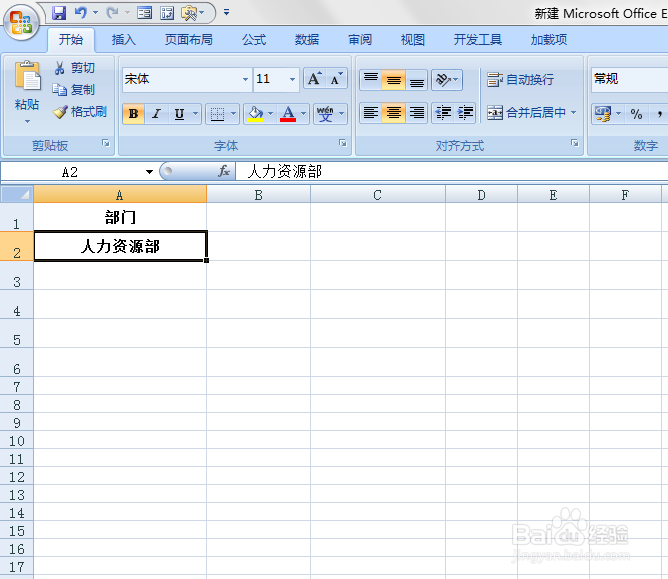
Task: Click 合并后居中 merge and center
Action: click(x=527, y=112)
